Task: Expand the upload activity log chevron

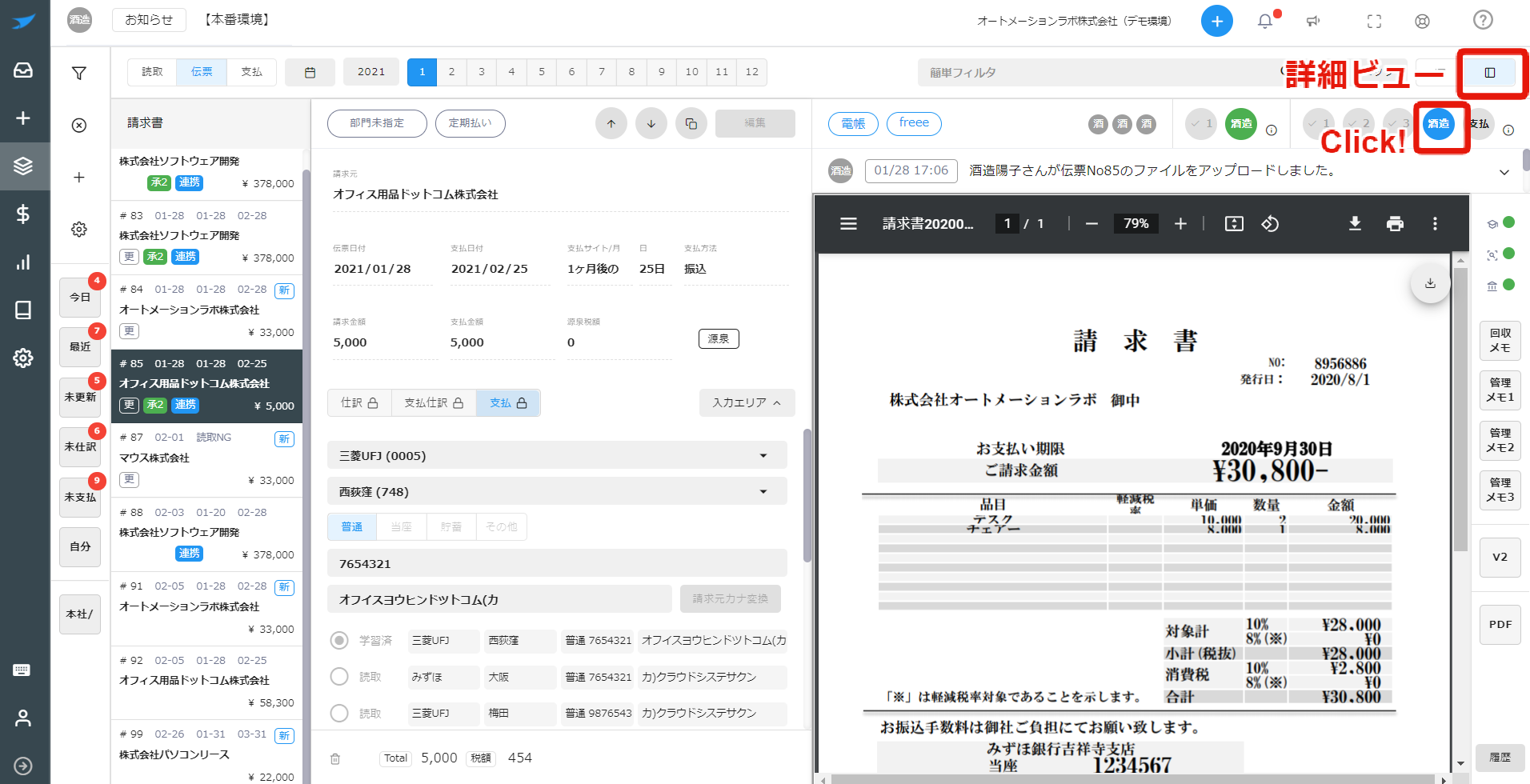Action: (x=1504, y=172)
